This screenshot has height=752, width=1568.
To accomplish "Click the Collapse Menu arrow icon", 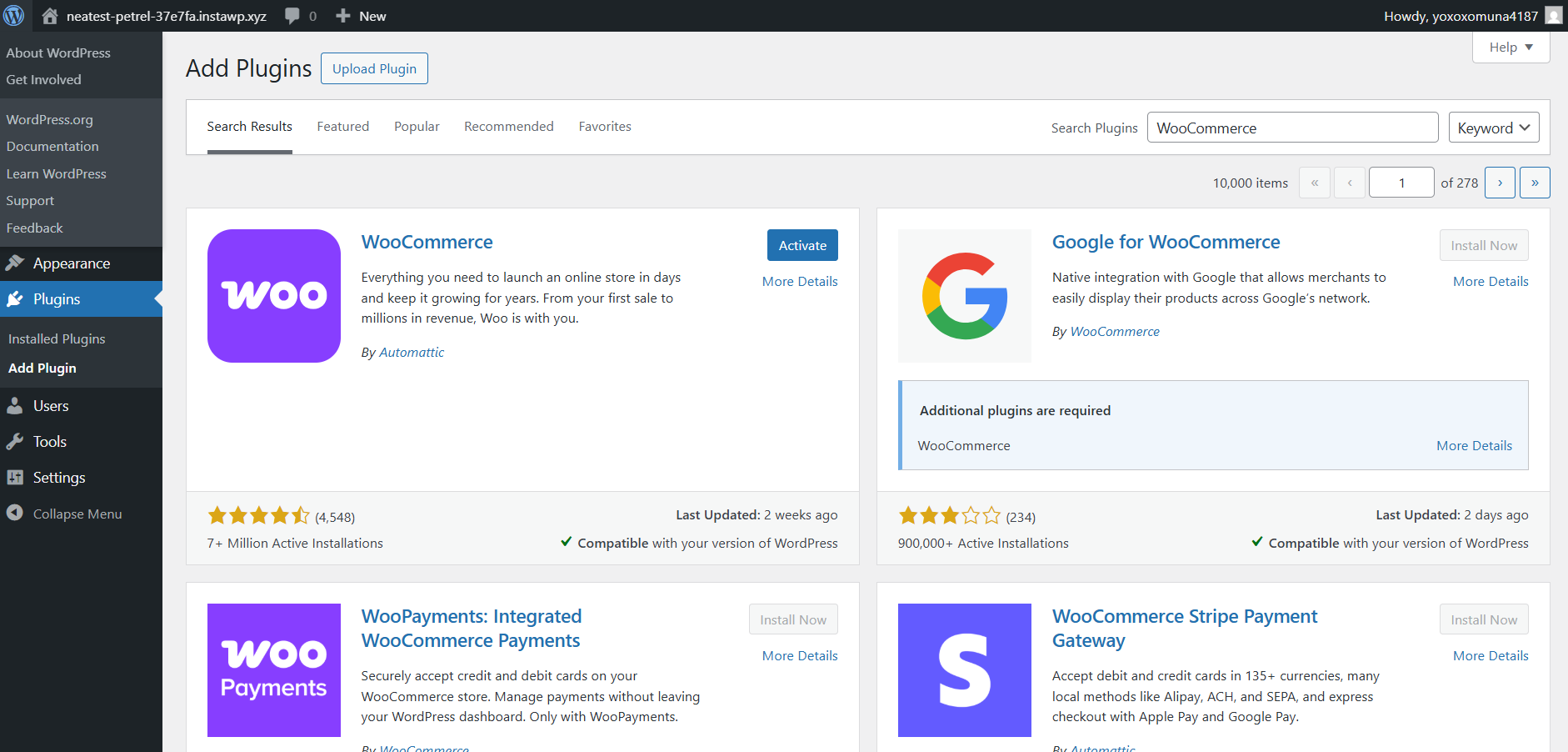I will pyautogui.click(x=15, y=513).
